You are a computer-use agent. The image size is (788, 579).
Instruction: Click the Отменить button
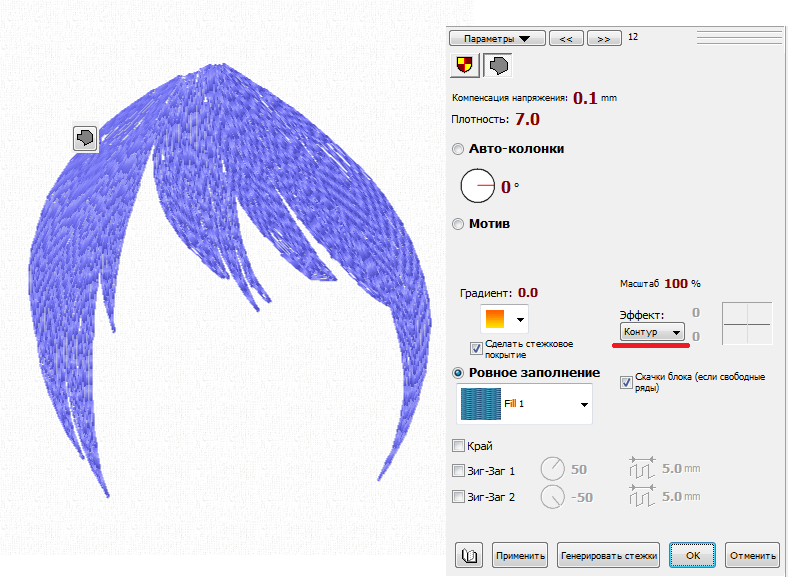click(x=752, y=555)
